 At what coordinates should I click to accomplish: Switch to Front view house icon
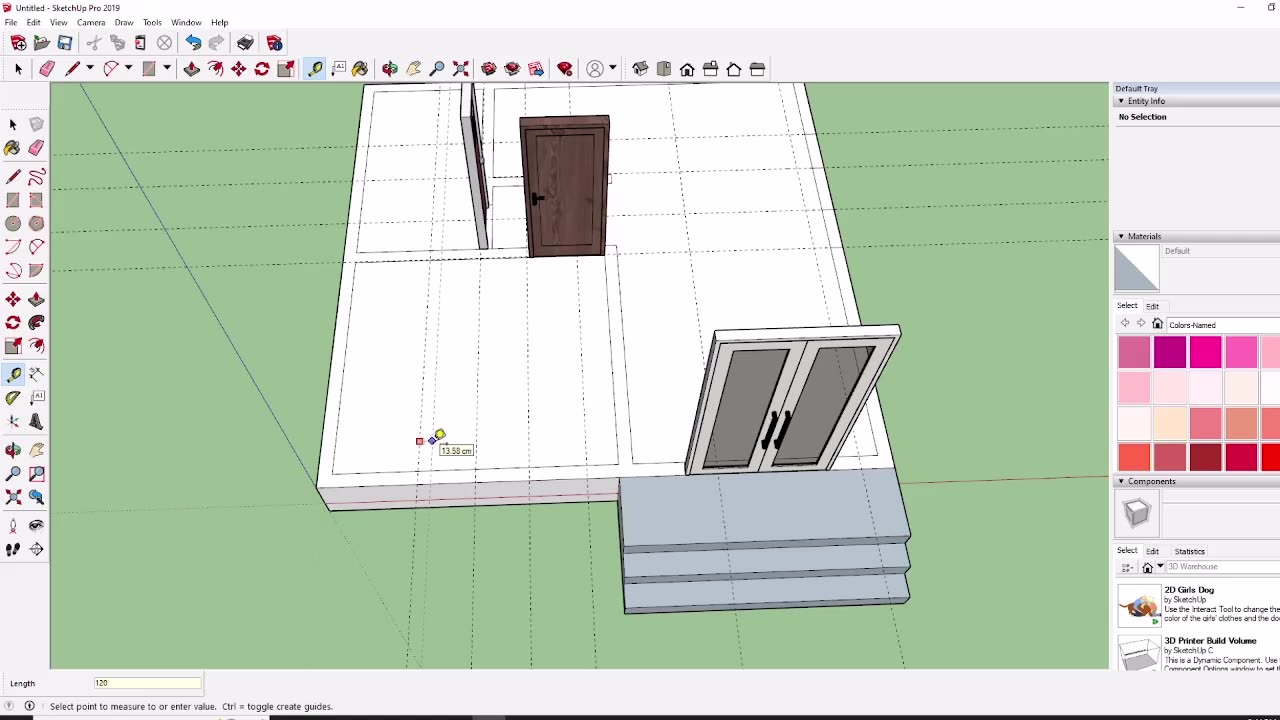point(687,69)
